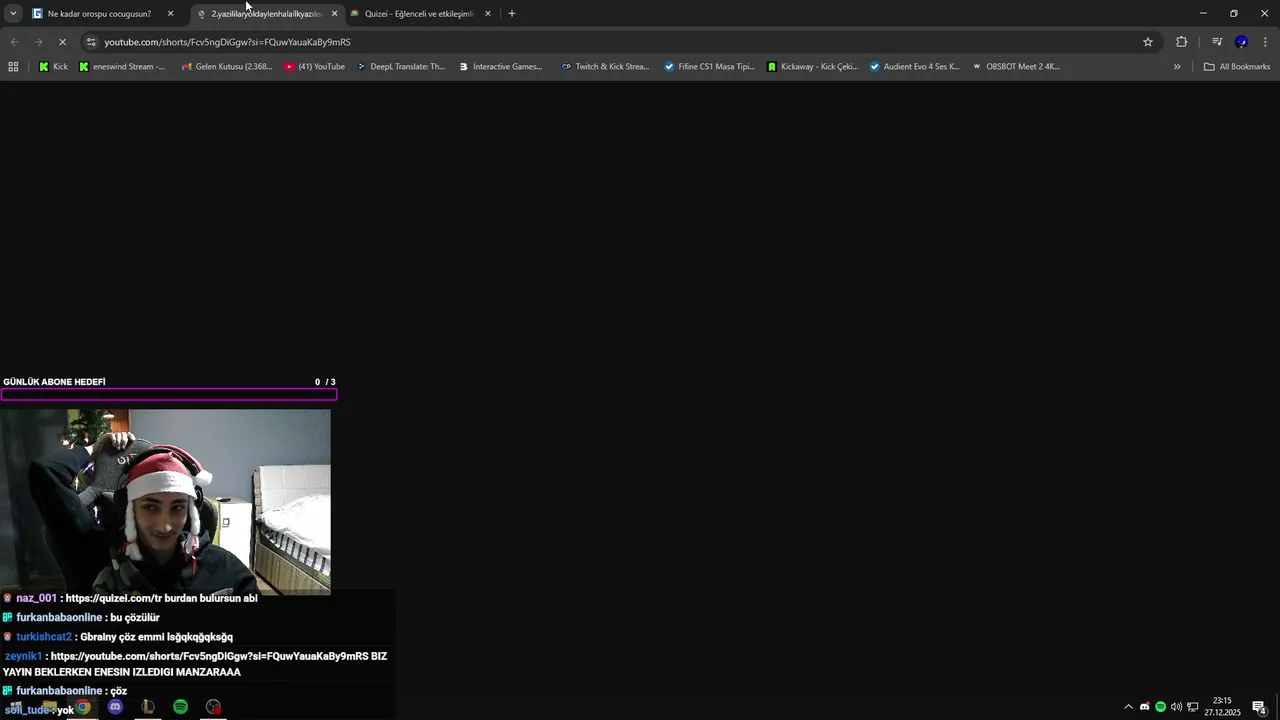Open the DeepL Translate bookmark
1280x720 pixels.
400,67
